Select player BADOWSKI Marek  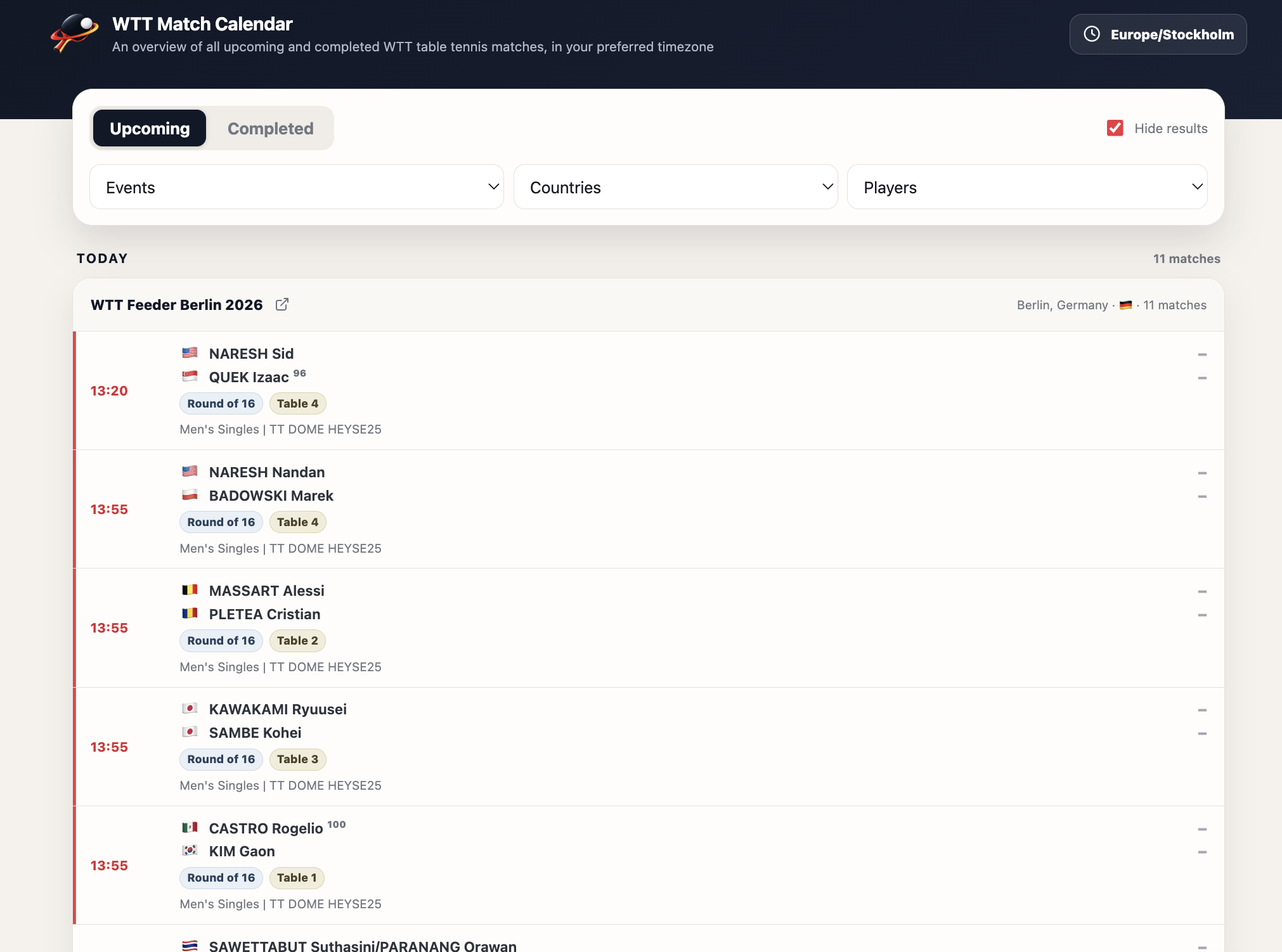coord(271,496)
